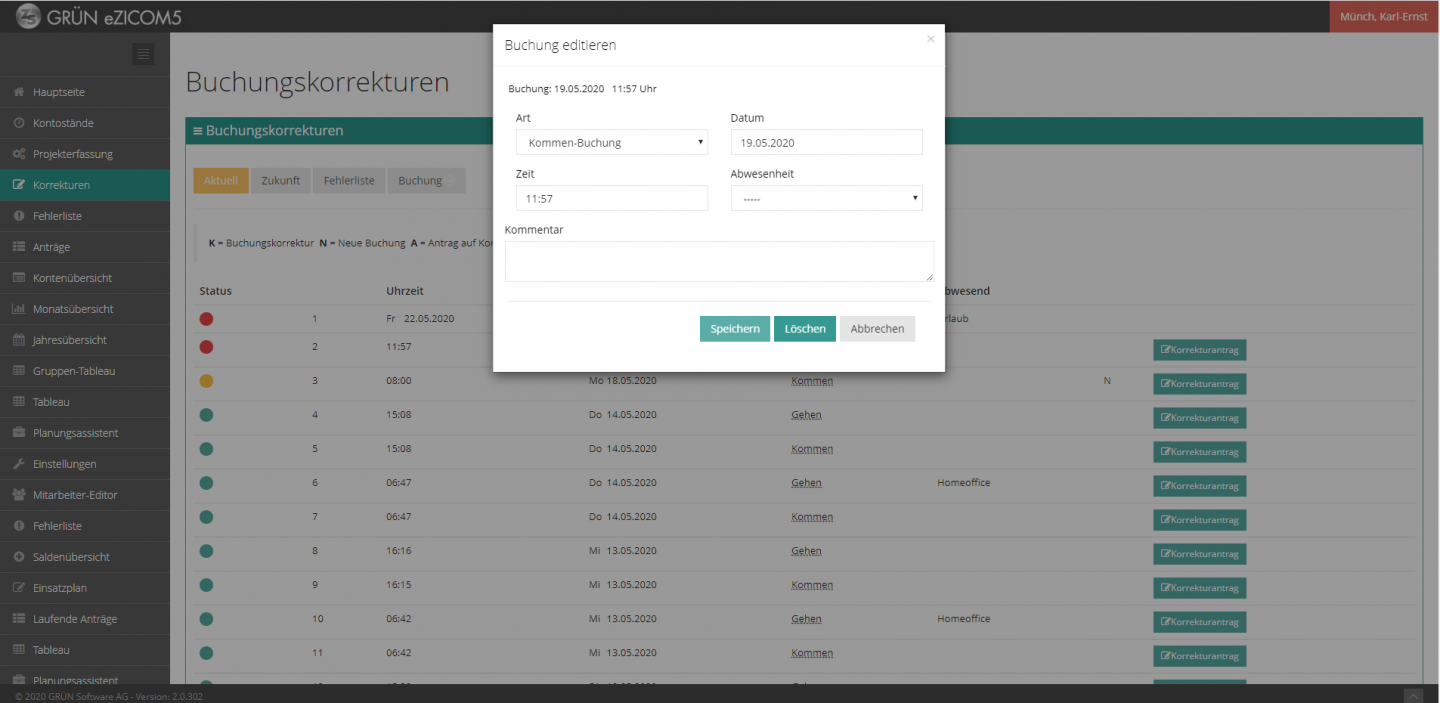Open the Kommen link in row 3

coord(811,381)
